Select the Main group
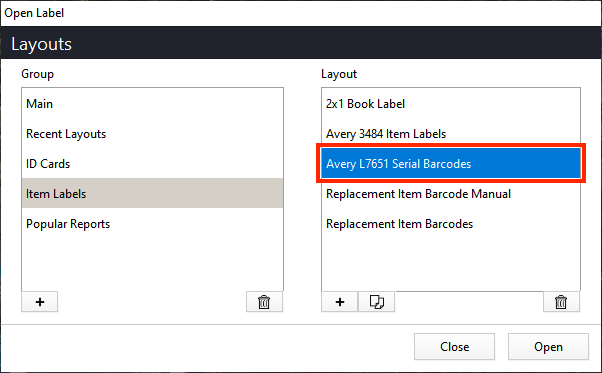 pos(152,104)
